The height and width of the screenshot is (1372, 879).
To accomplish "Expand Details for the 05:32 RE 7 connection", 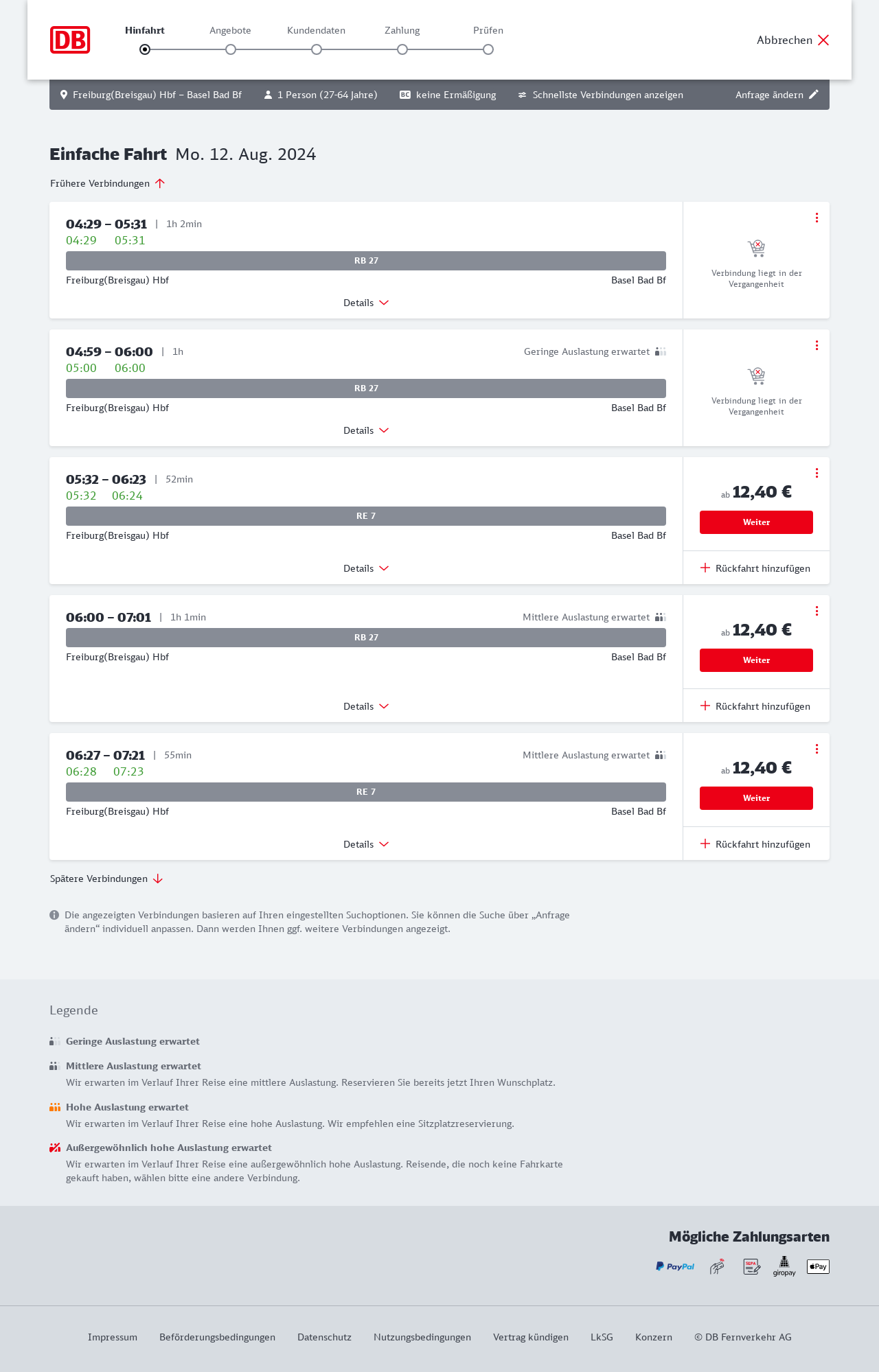I will [366, 568].
